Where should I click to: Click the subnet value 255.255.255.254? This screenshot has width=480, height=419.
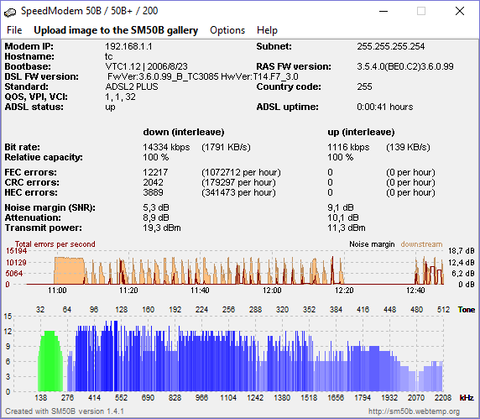391,46
